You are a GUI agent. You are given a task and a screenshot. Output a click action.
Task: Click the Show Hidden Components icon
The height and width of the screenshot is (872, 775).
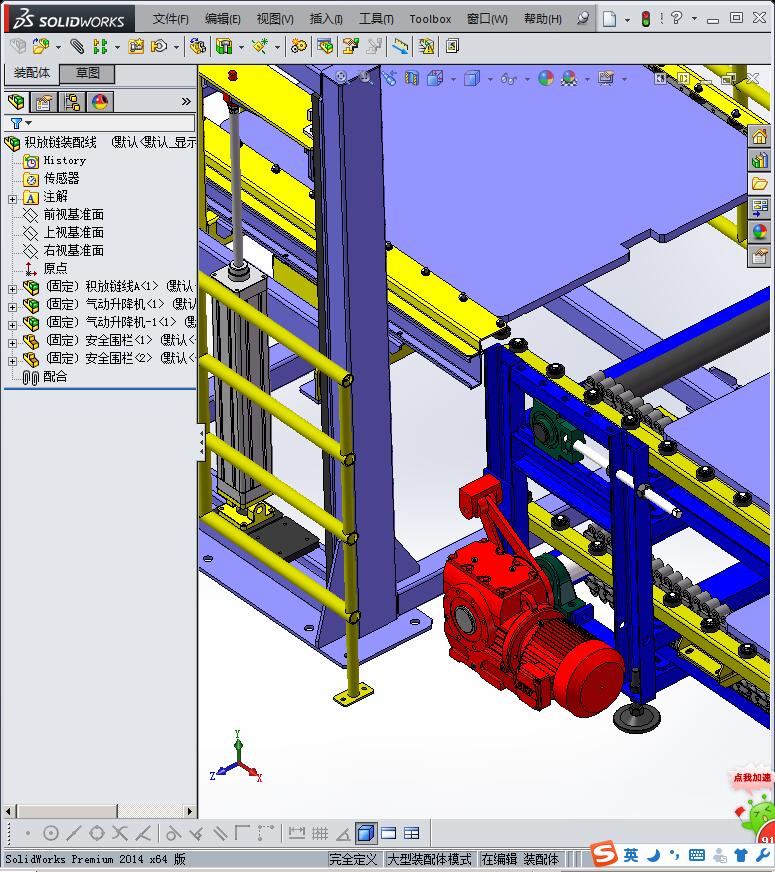[197, 46]
